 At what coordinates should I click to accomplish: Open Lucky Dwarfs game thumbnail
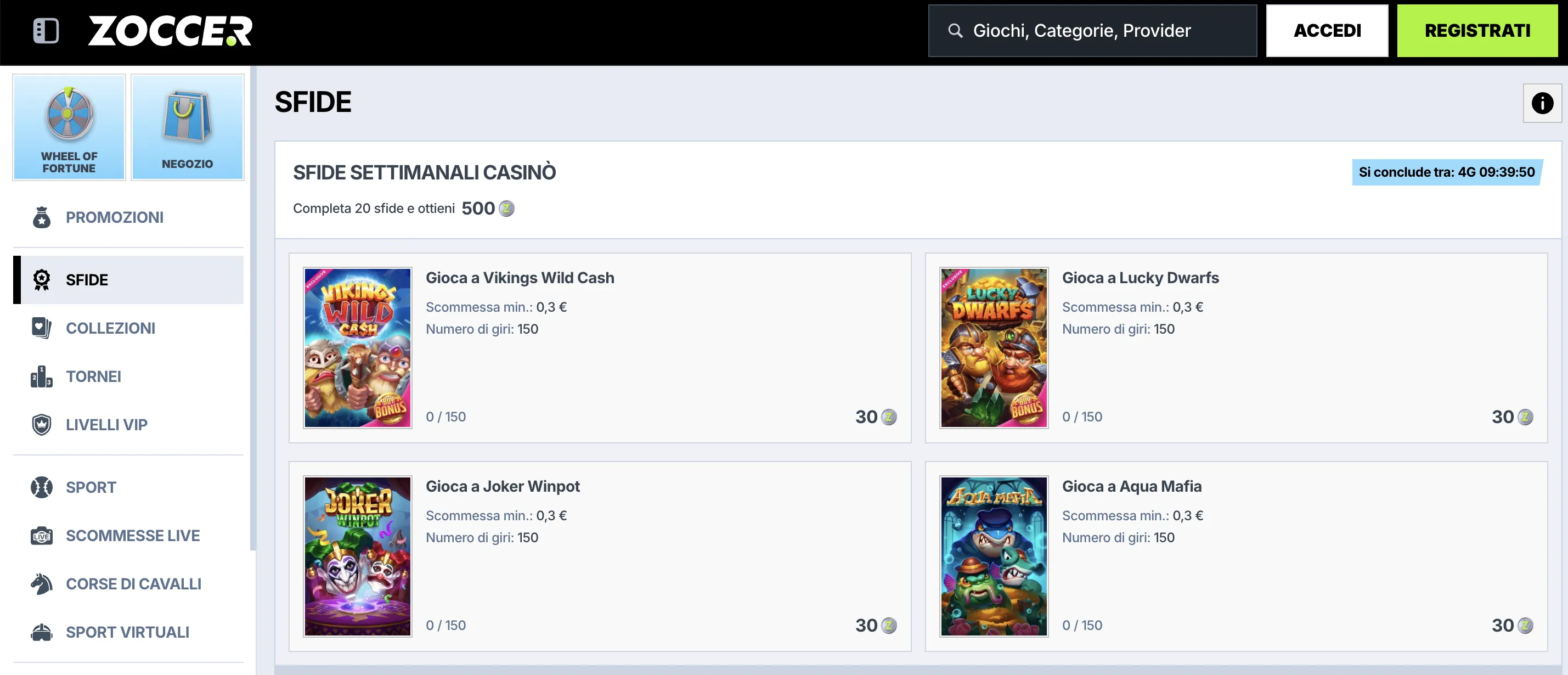point(994,348)
